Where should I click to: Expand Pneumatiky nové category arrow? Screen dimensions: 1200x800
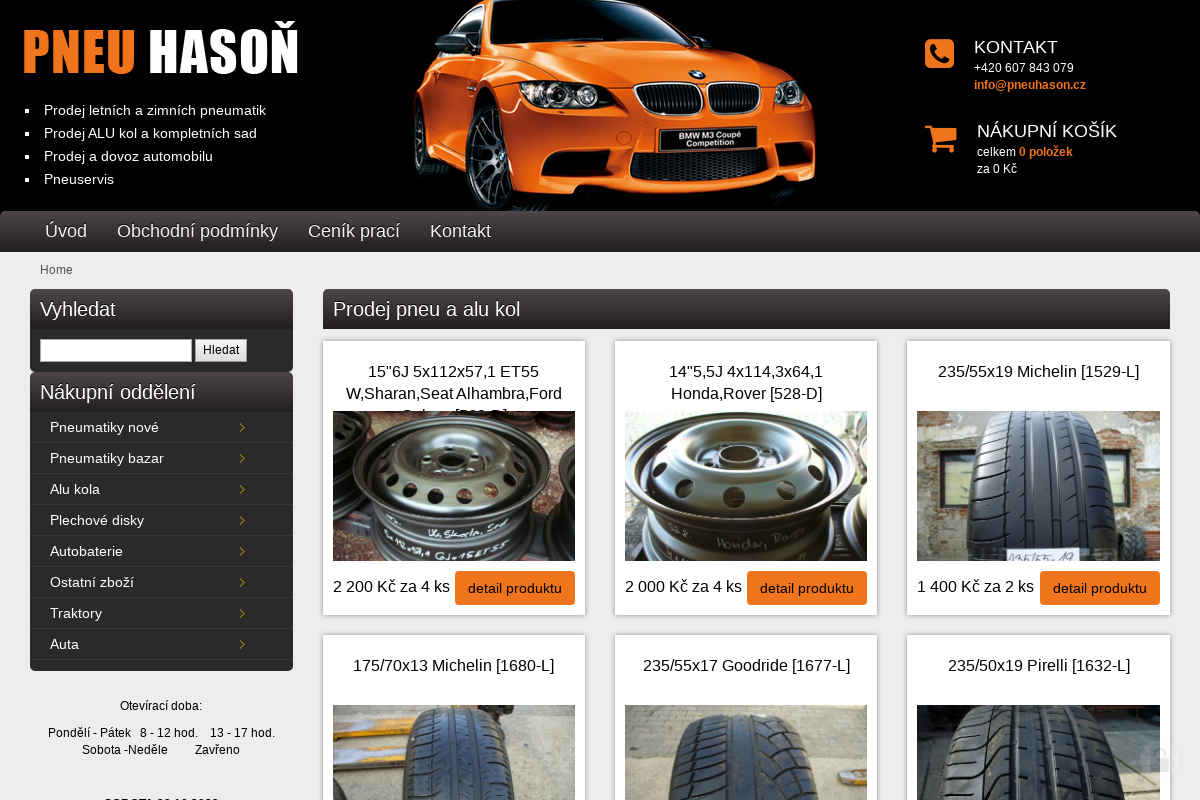242,428
